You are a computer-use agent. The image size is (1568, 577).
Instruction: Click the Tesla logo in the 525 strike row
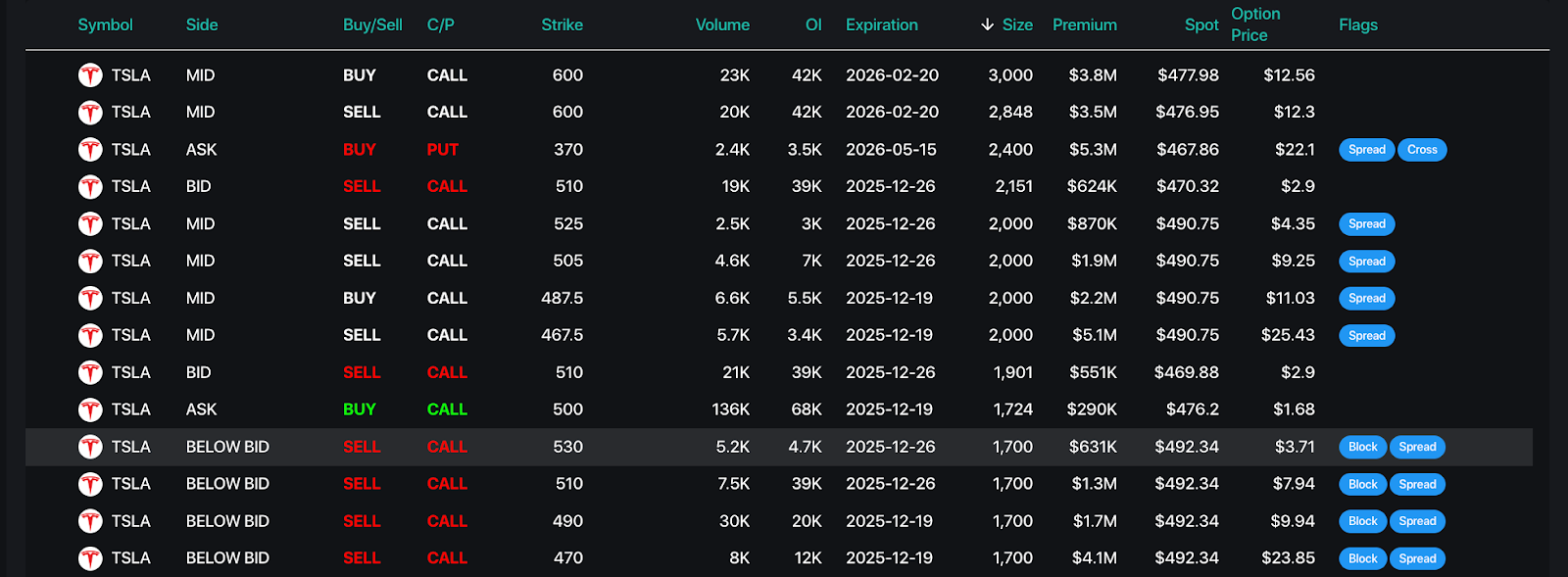click(x=90, y=224)
